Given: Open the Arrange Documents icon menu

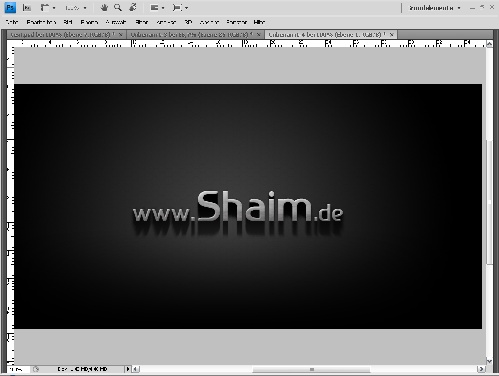Looking at the screenshot, I should click(157, 7).
